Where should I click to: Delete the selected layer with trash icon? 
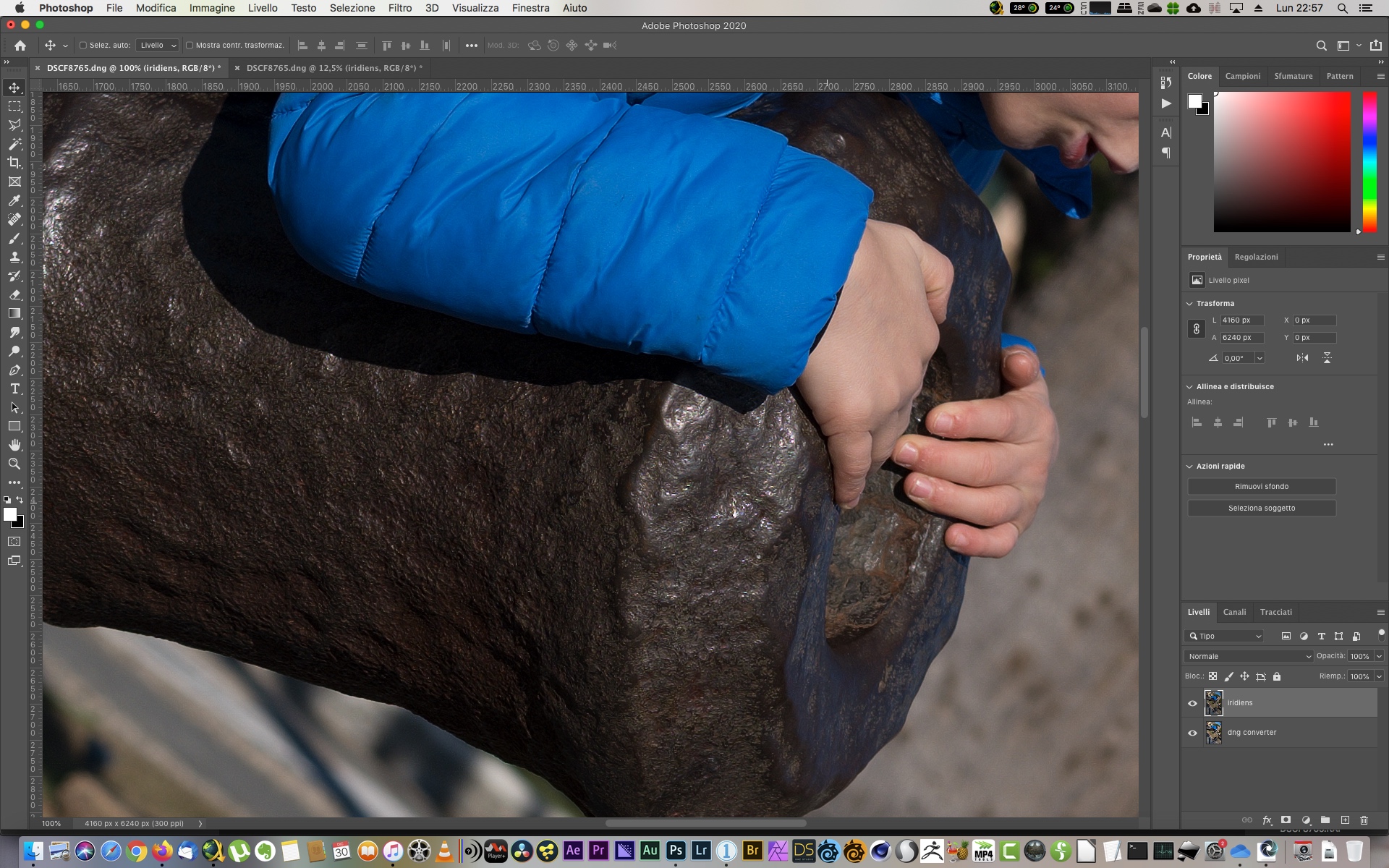(x=1364, y=820)
